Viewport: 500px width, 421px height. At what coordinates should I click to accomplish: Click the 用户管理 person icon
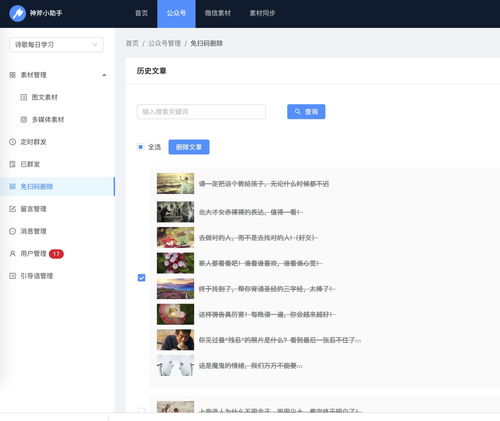[12, 253]
